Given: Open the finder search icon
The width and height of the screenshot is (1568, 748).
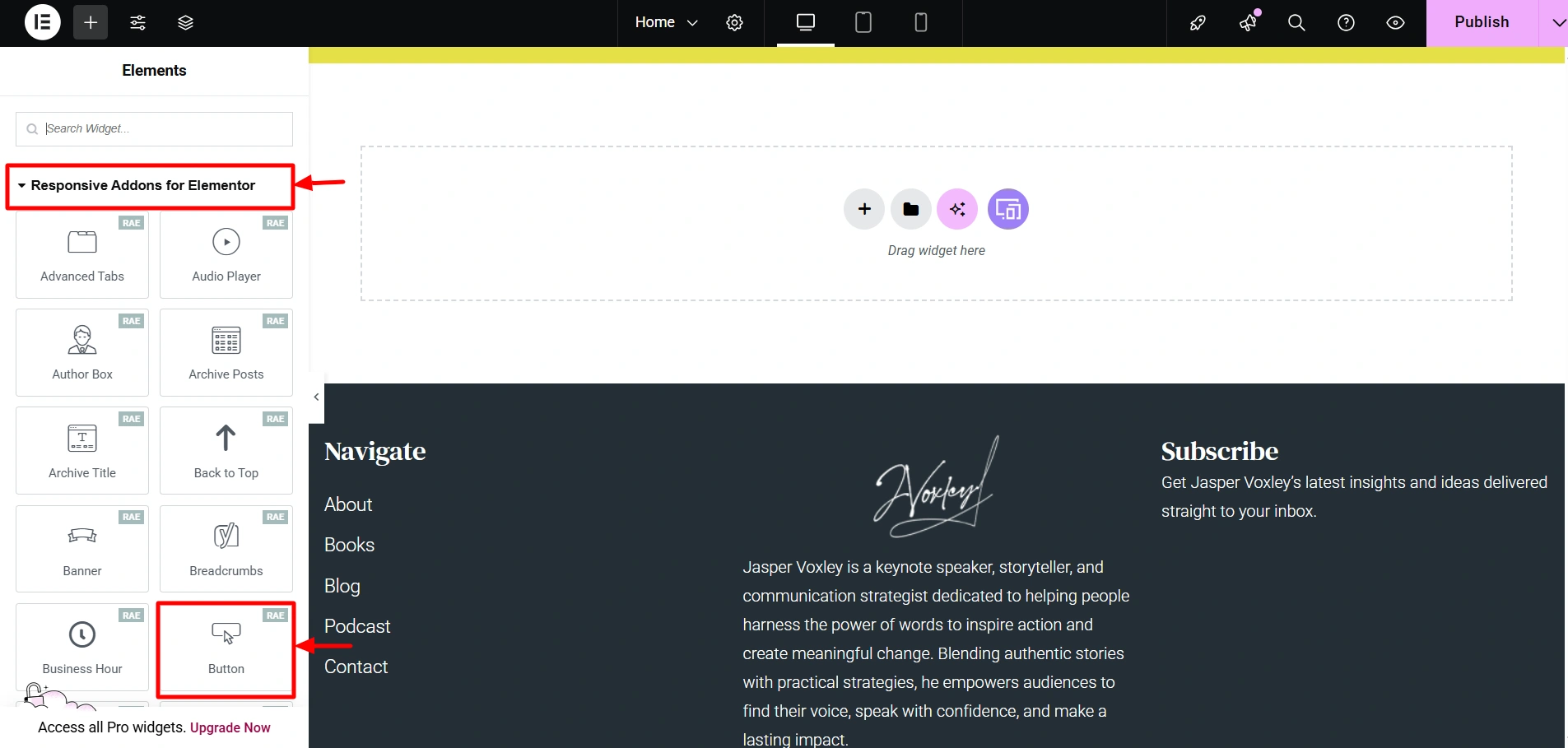Looking at the screenshot, I should (x=1296, y=22).
